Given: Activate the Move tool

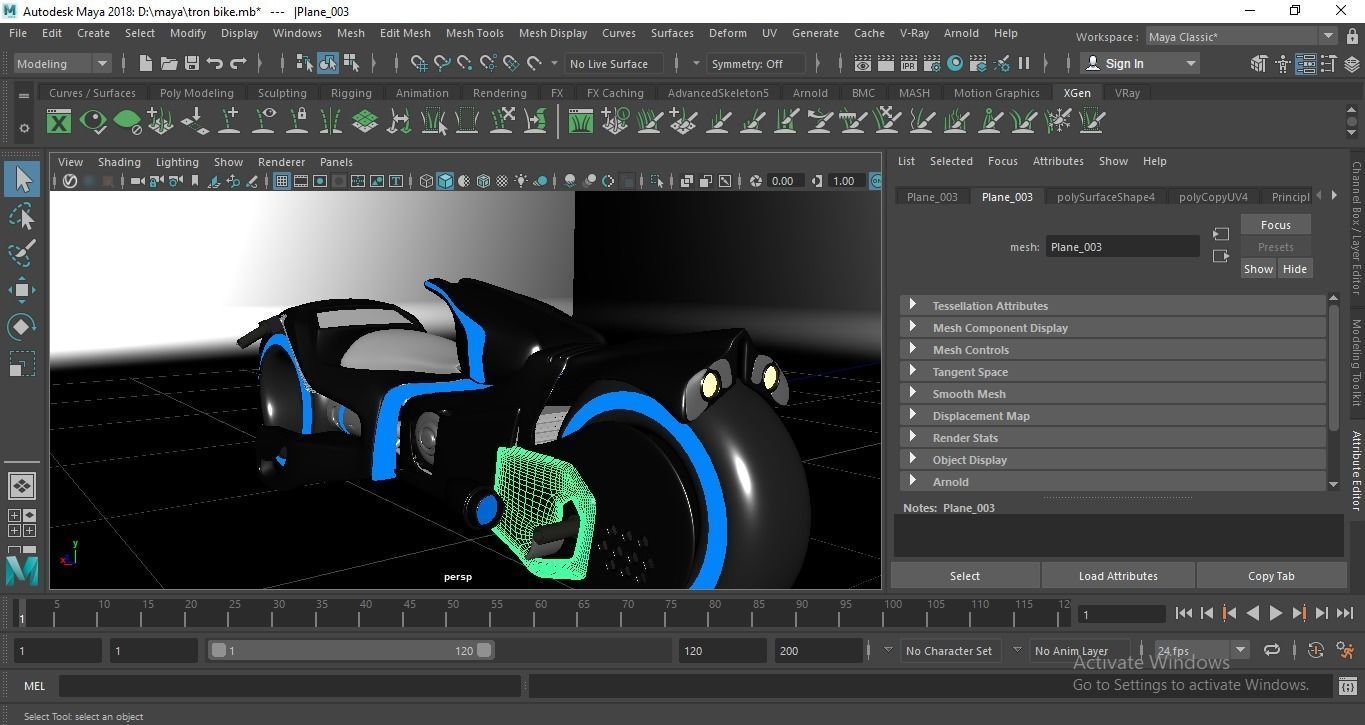Looking at the screenshot, I should tap(22, 290).
